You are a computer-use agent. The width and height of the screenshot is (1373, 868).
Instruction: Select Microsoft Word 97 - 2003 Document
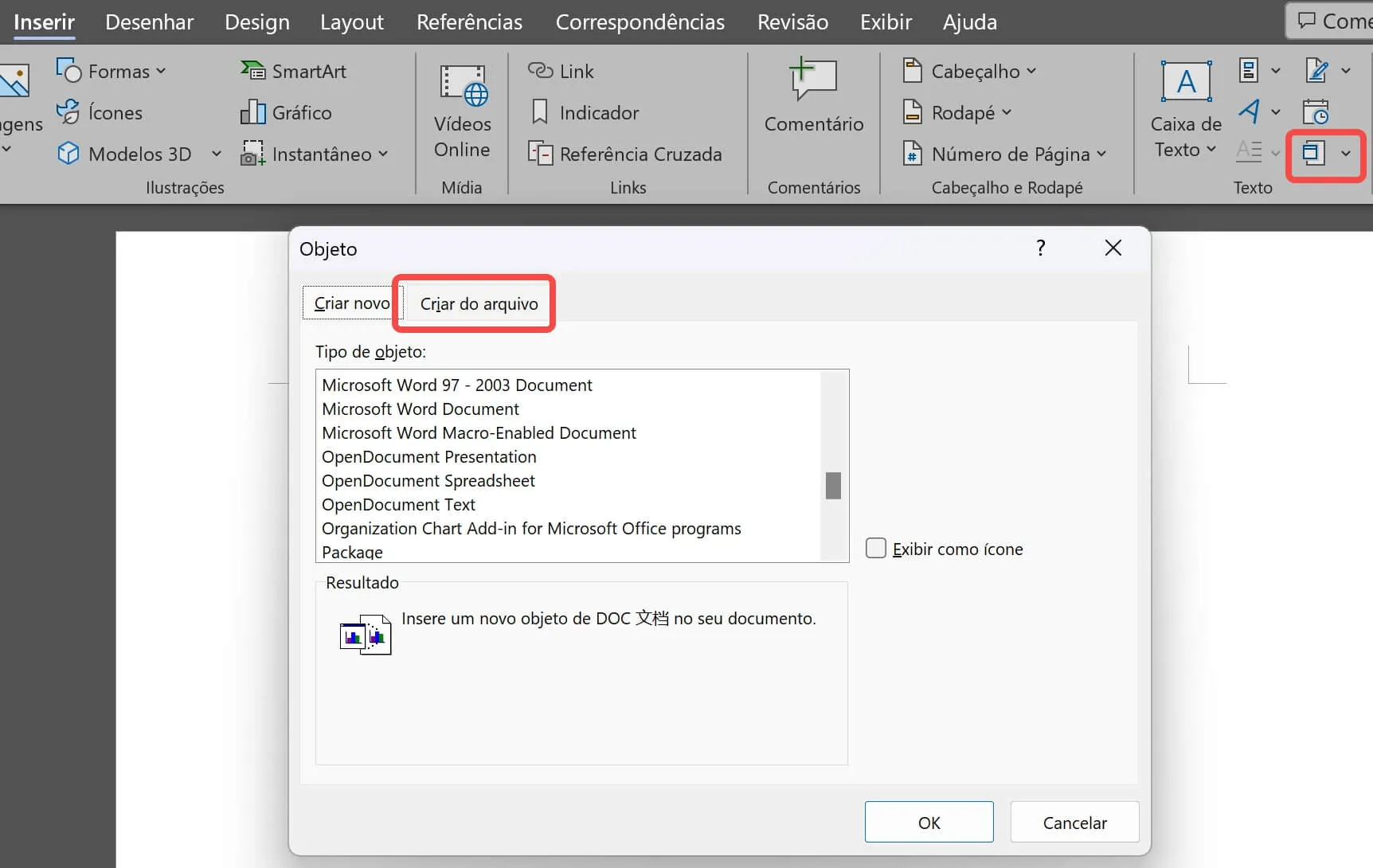pyautogui.click(x=457, y=385)
